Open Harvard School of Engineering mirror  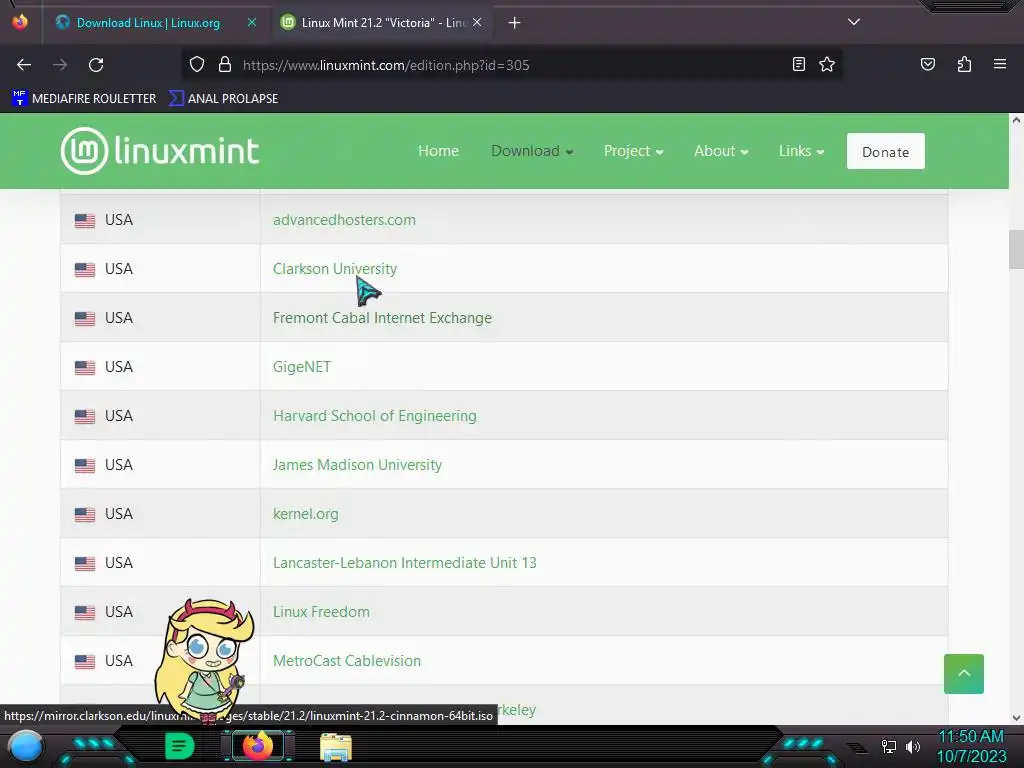pos(375,416)
